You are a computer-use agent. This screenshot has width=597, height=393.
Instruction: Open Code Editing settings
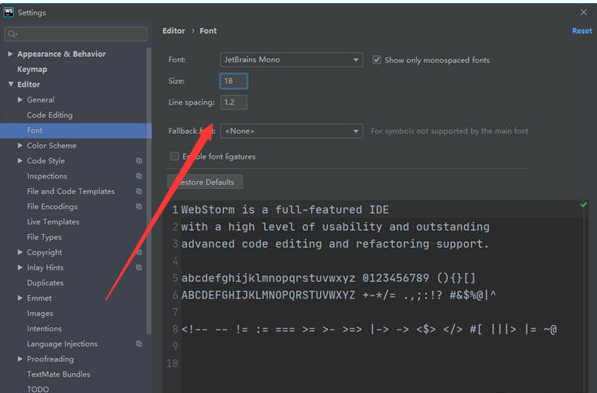click(x=49, y=115)
